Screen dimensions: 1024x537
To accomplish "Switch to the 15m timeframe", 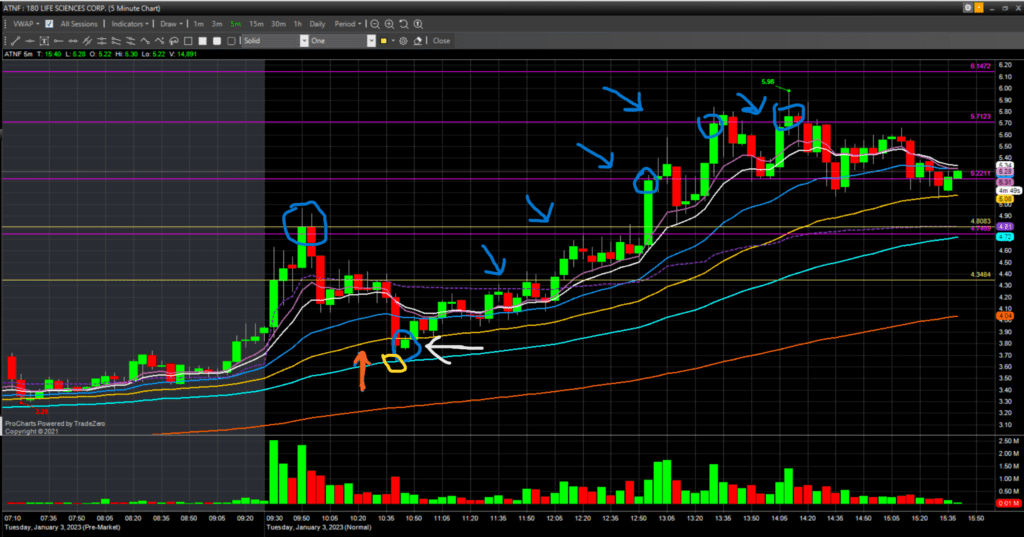I will coord(257,23).
